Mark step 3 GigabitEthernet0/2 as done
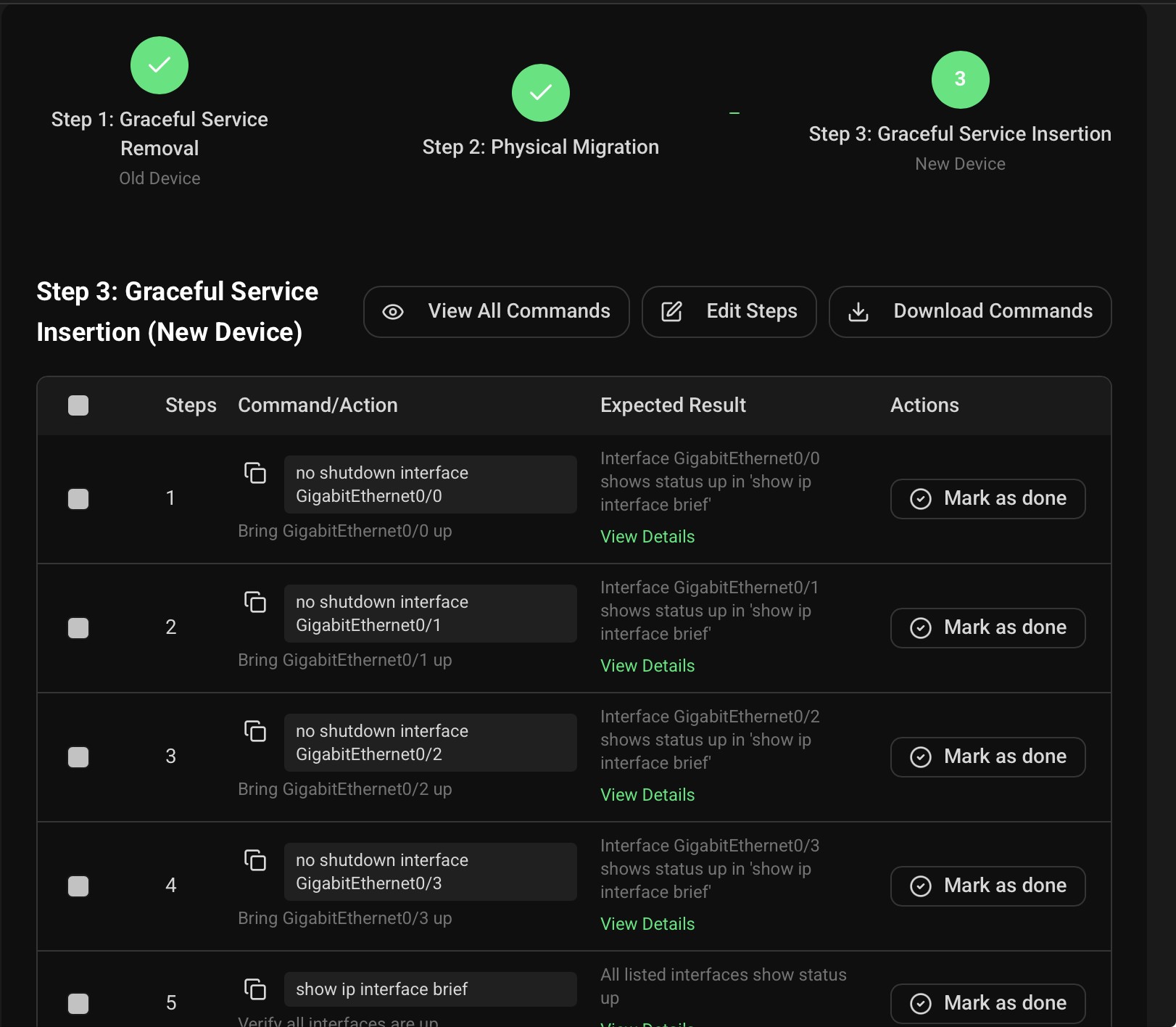This screenshot has height=1027, width=1176. pyautogui.click(x=987, y=757)
